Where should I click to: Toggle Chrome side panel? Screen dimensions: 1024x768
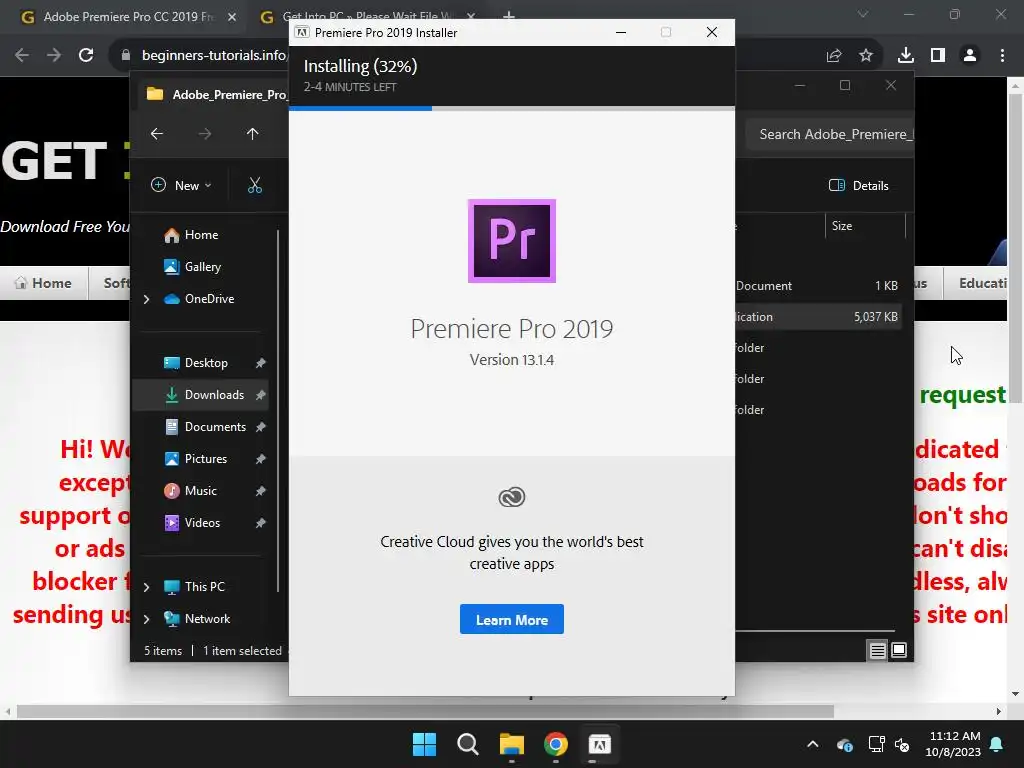(x=938, y=56)
